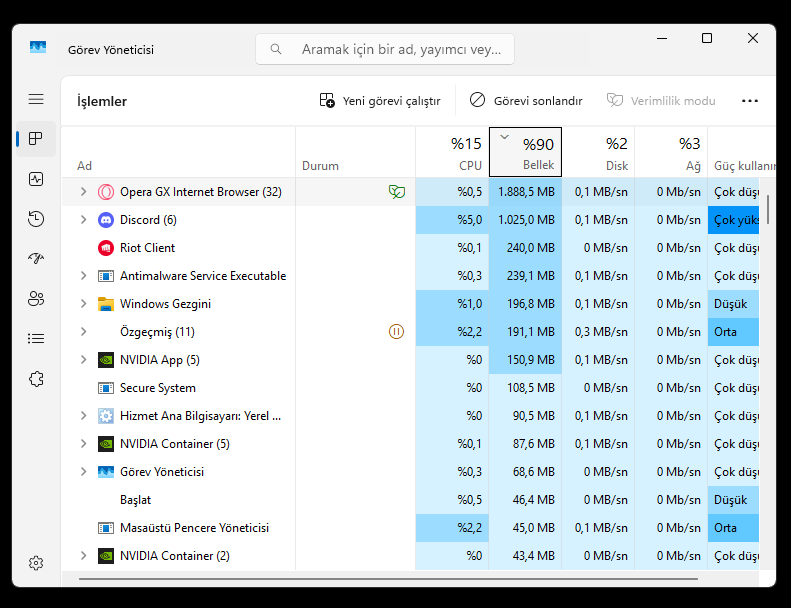Click the horizontal scrollbar at bottom
Screen dimensions: 791x608
pos(388,579)
